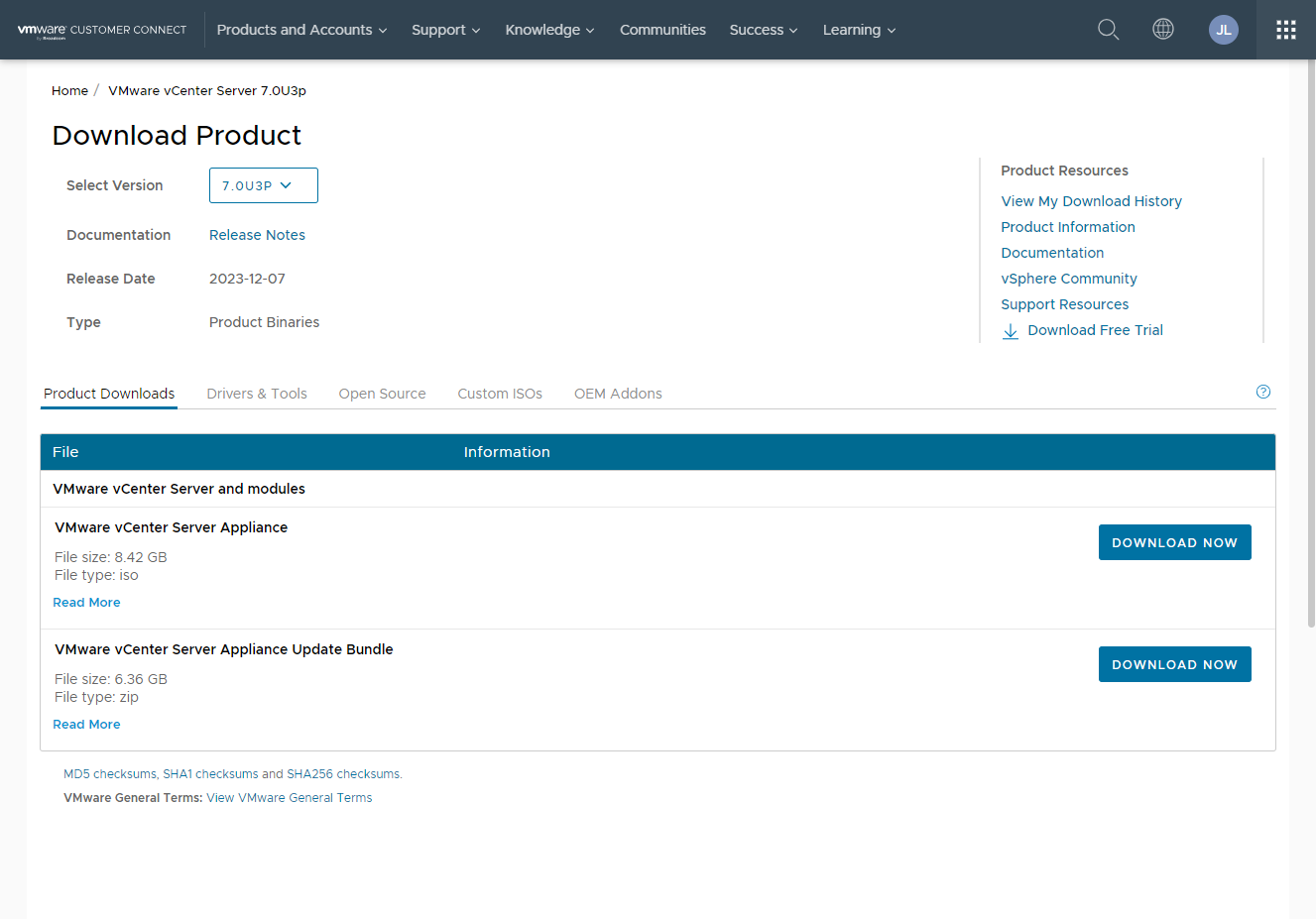Viewport: 1316px width, 919px height.
Task: Open View My Download History
Action: (x=1091, y=201)
